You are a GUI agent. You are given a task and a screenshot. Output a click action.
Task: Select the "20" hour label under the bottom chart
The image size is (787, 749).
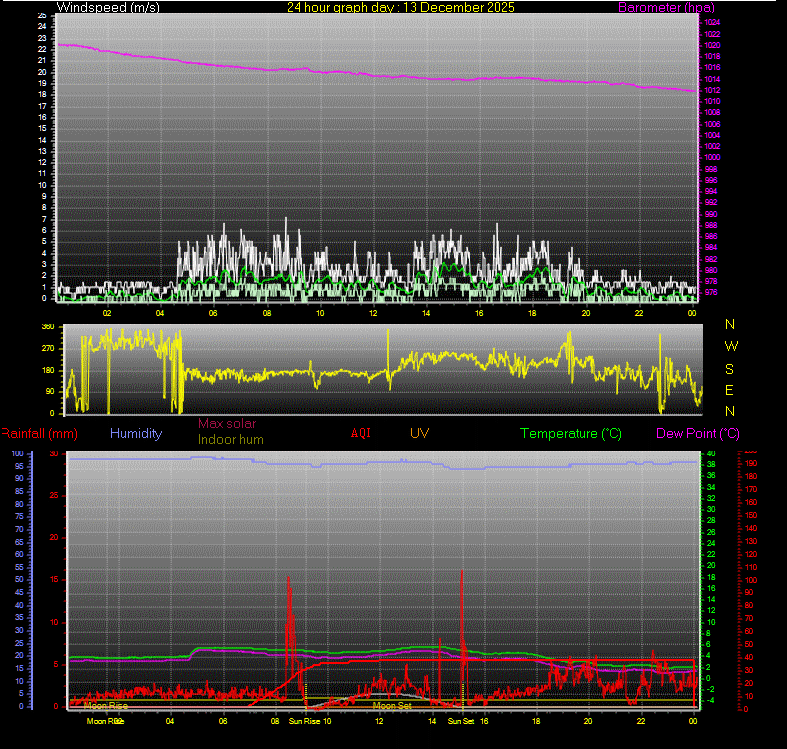point(588,721)
